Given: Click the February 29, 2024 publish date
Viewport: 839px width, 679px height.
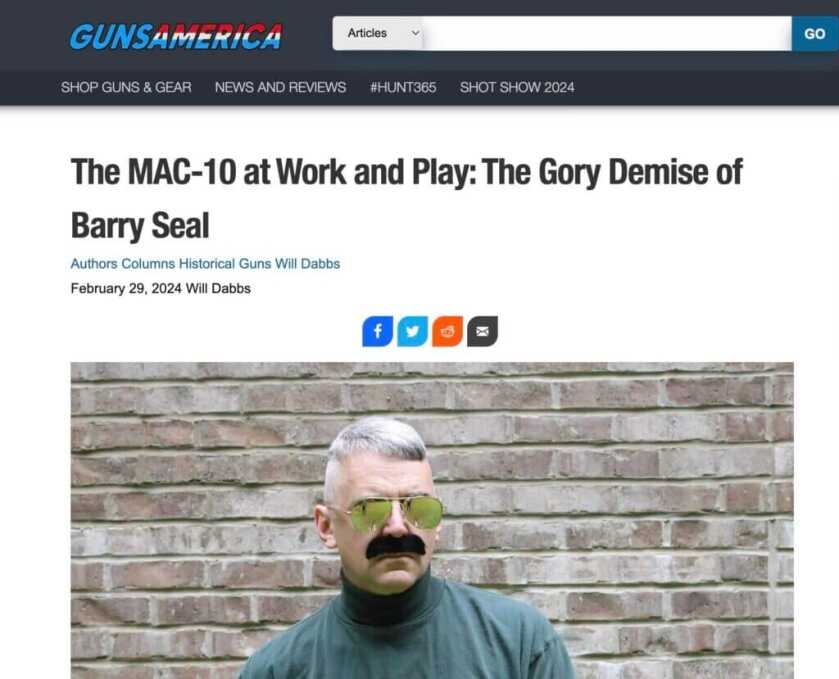Looking at the screenshot, I should point(126,288).
